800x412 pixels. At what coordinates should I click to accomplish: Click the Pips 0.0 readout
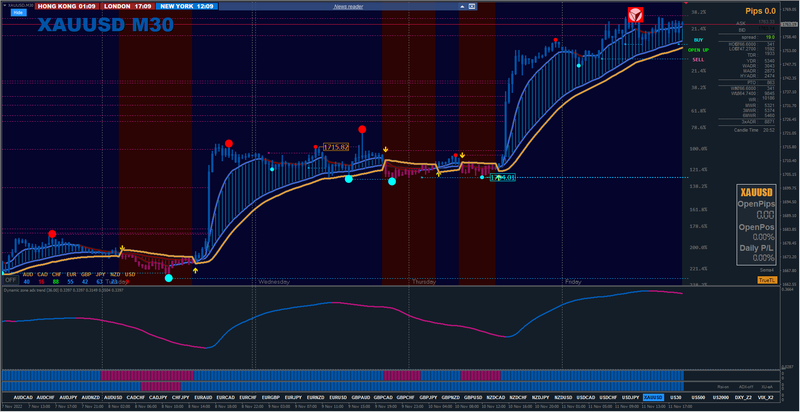760,11
